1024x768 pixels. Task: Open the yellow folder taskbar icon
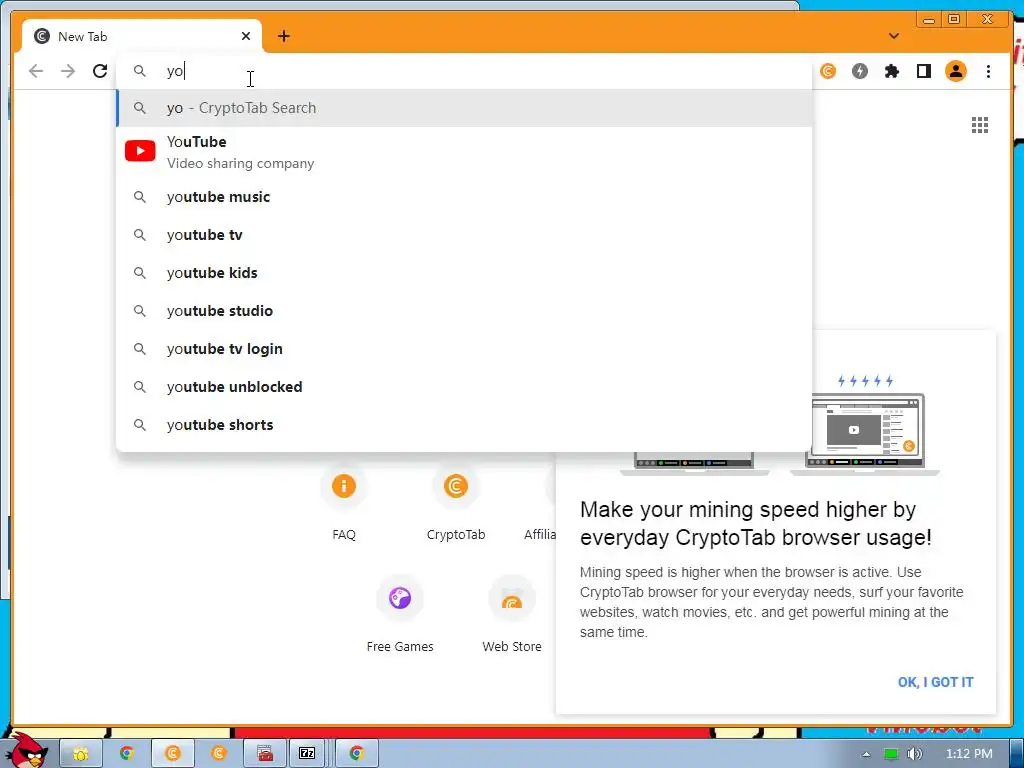[80, 754]
